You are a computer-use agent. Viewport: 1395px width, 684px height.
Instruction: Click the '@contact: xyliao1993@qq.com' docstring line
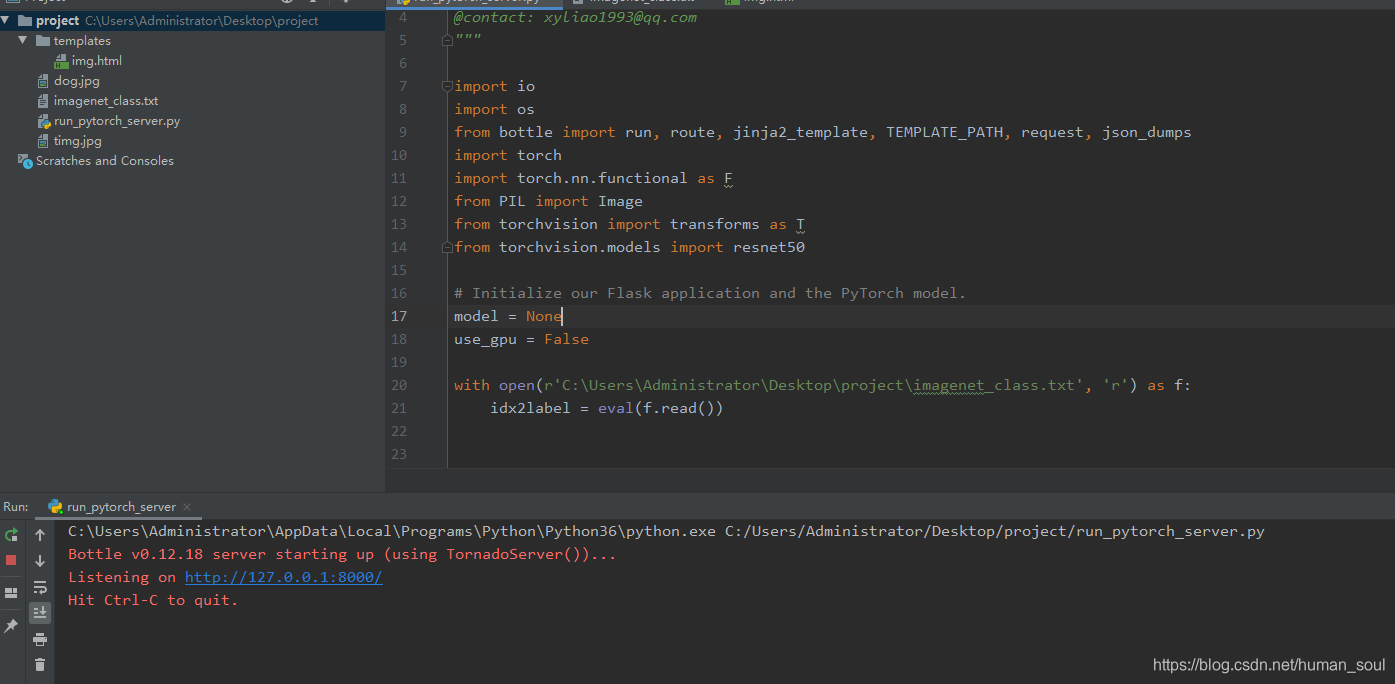click(575, 17)
